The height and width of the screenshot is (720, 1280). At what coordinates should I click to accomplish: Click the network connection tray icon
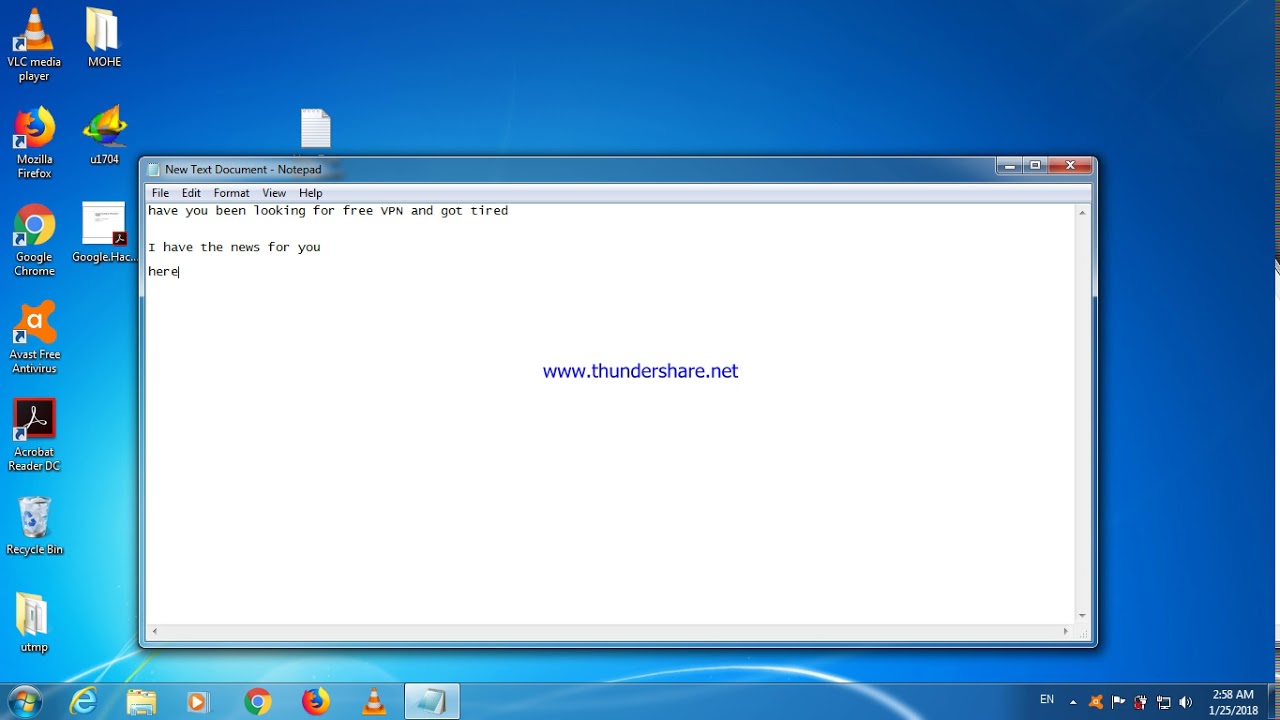coord(1163,702)
